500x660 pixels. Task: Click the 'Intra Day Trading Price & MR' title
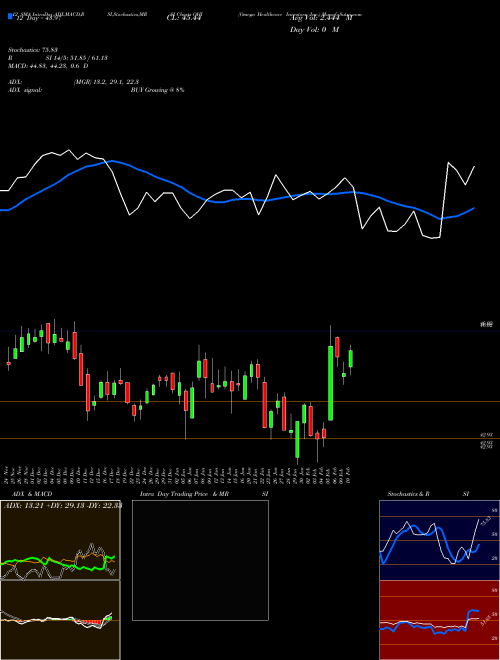184,494
